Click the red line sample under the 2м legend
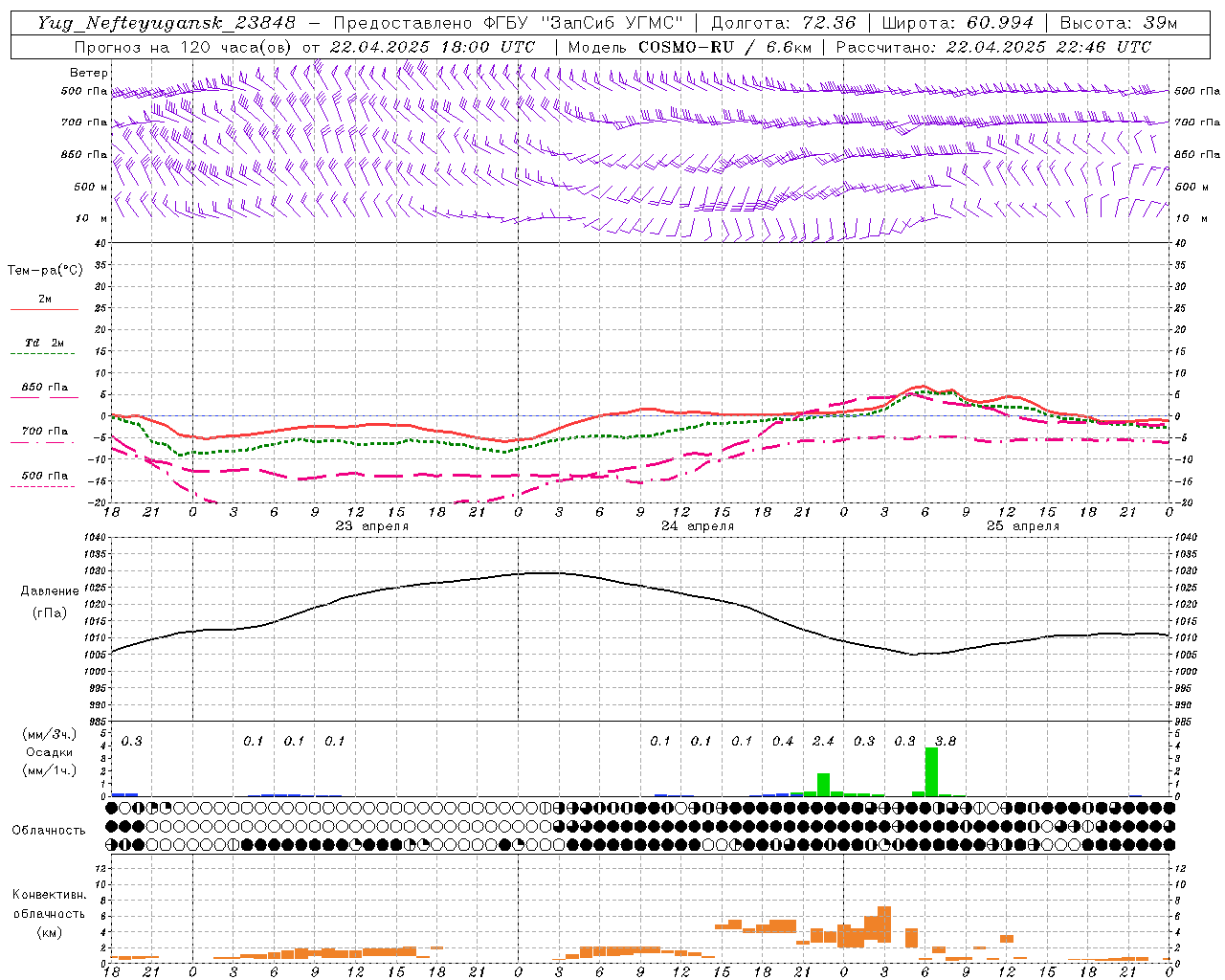The height and width of the screenshot is (980, 1225). [x=44, y=310]
